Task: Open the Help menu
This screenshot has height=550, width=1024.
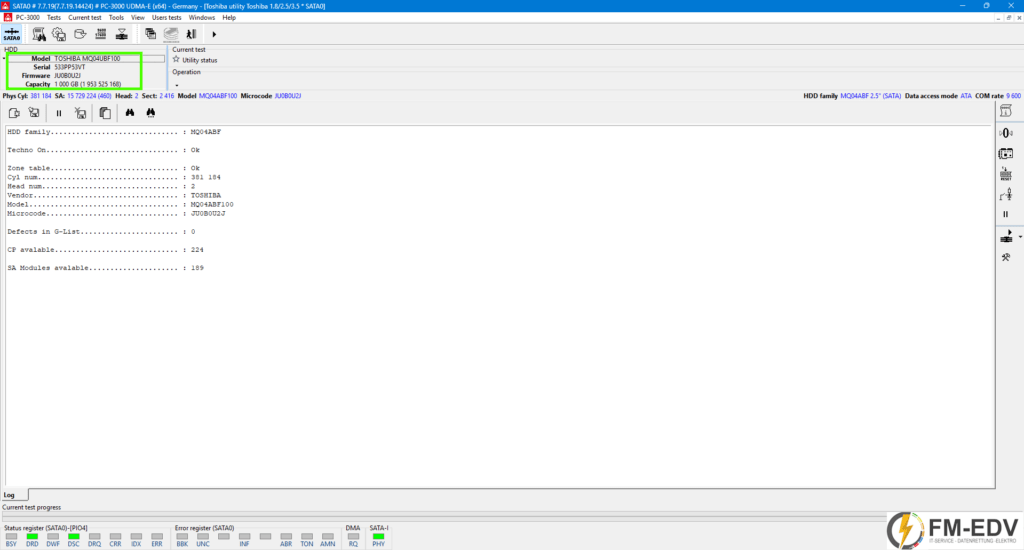Action: click(229, 18)
